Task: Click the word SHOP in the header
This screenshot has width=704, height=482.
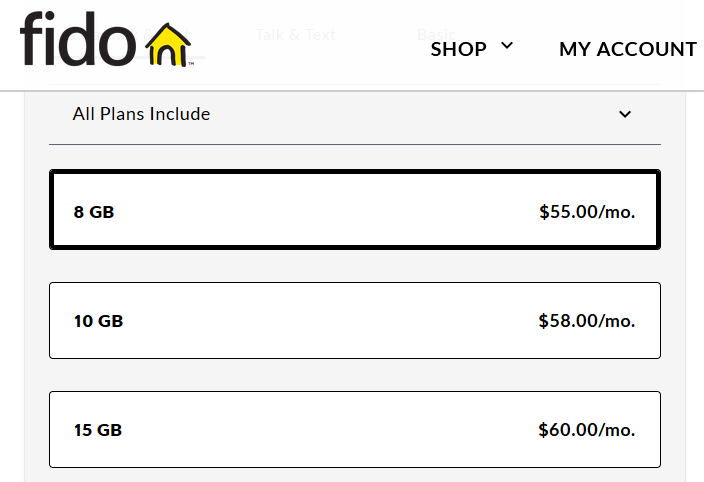Action: point(459,49)
